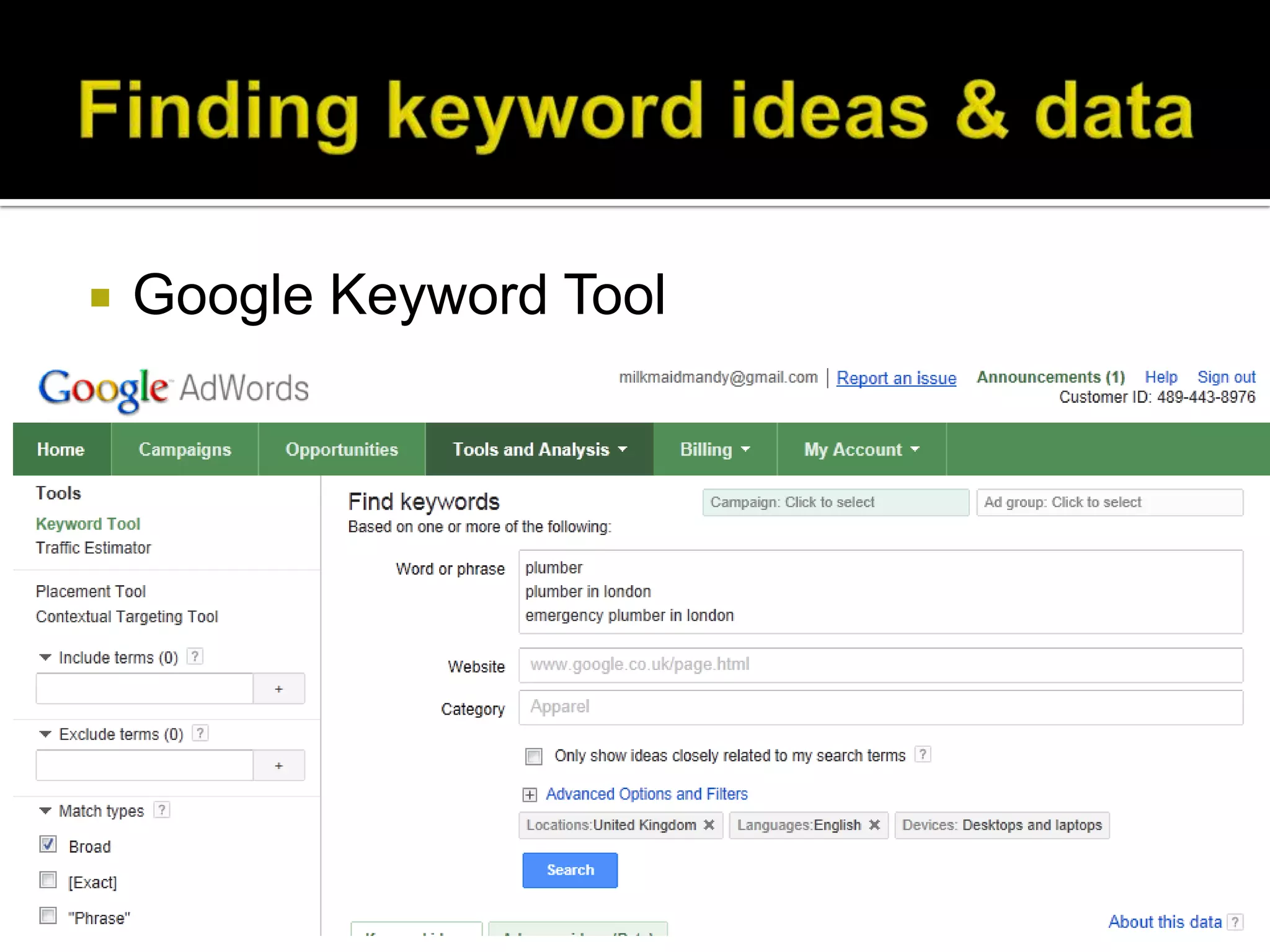This screenshot has height=952, width=1270.
Task: Click the Customer ID: 489-443-8976 text
Action: [x=1157, y=397]
